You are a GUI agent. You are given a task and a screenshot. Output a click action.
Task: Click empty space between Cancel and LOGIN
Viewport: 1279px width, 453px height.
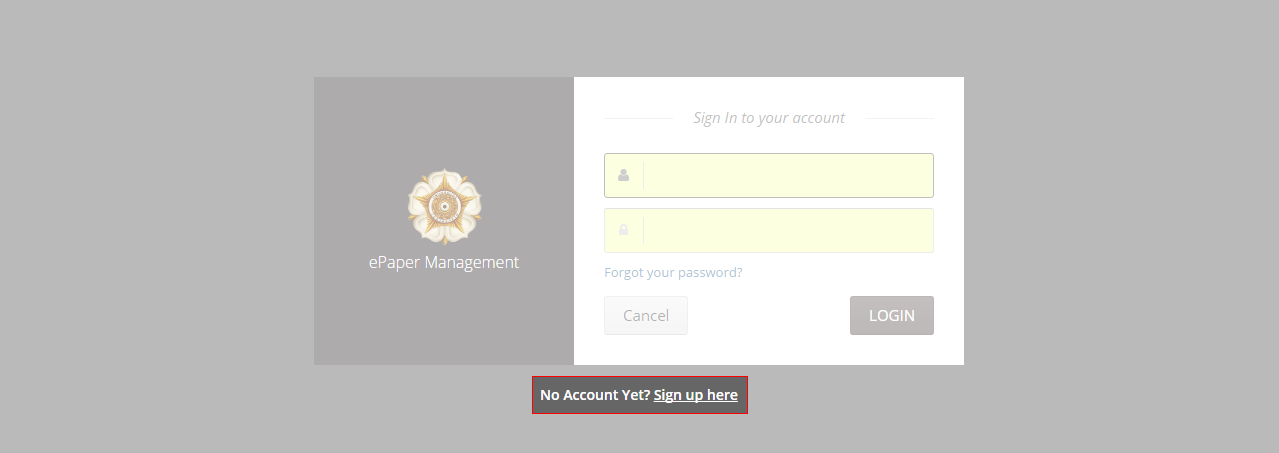768,316
